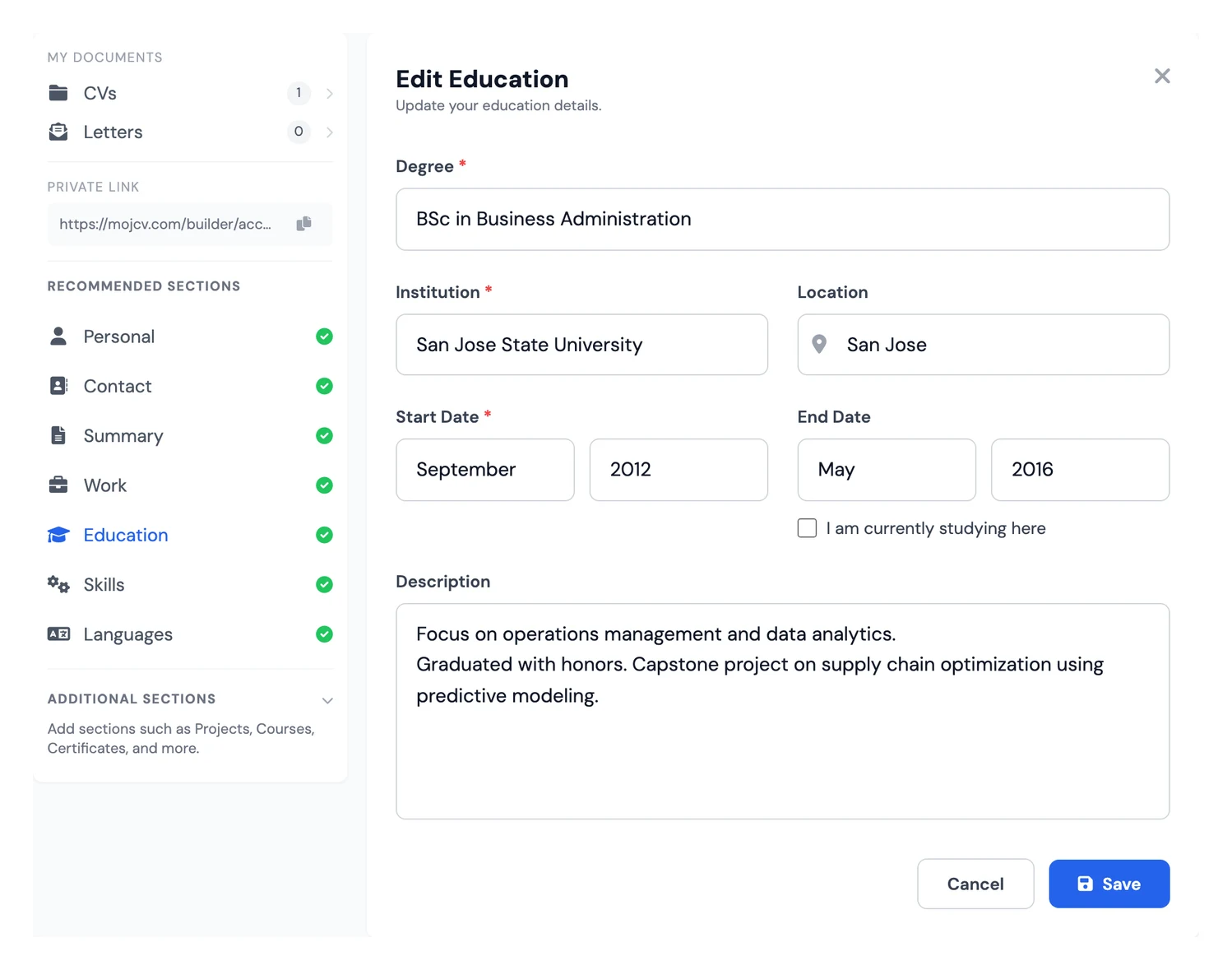This screenshot has height=970, width=1232.
Task: Click the Personal section person icon
Action: (x=58, y=336)
